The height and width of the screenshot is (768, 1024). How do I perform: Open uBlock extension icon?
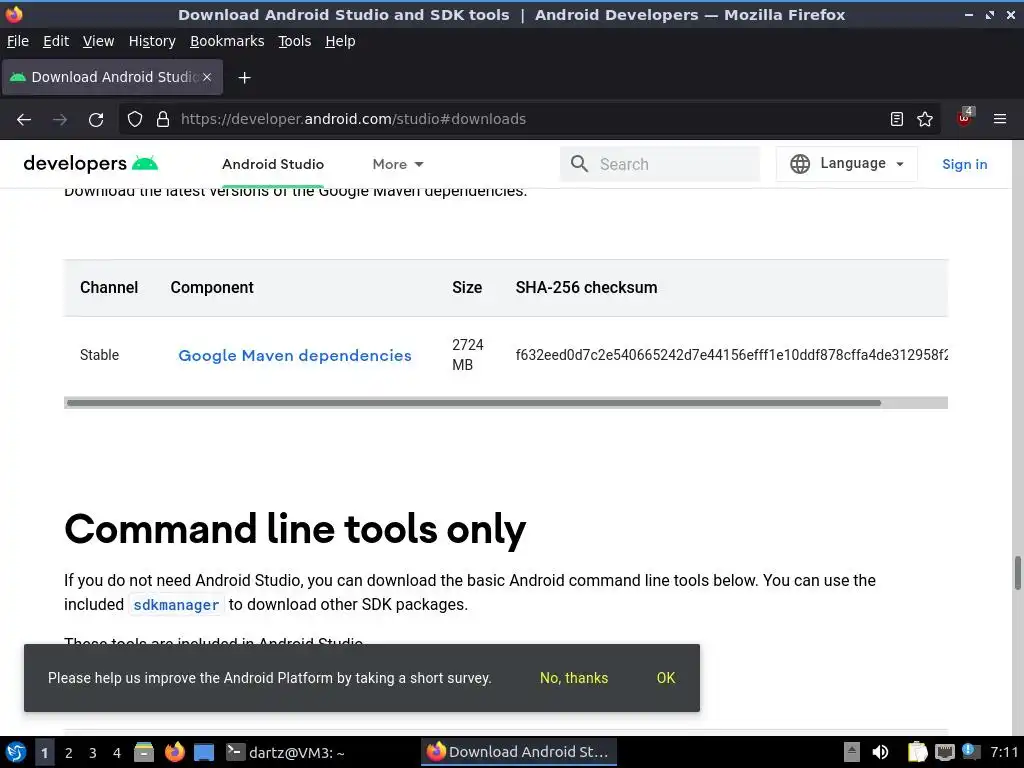965,118
